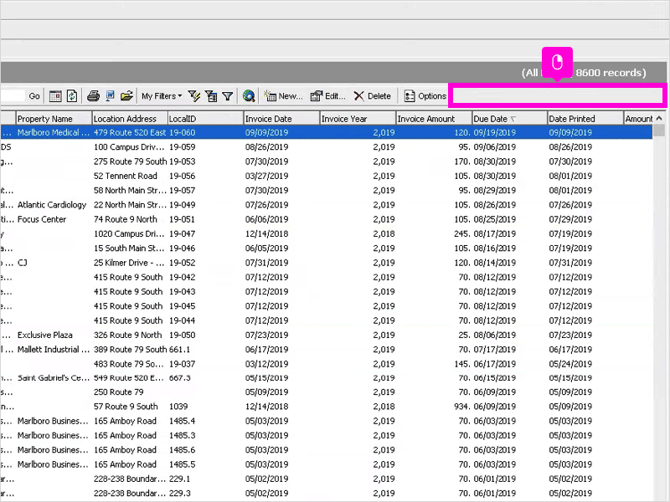Viewport: 670px width, 502px height.
Task: Click LocalID cell 19-045
Action: coord(182,306)
